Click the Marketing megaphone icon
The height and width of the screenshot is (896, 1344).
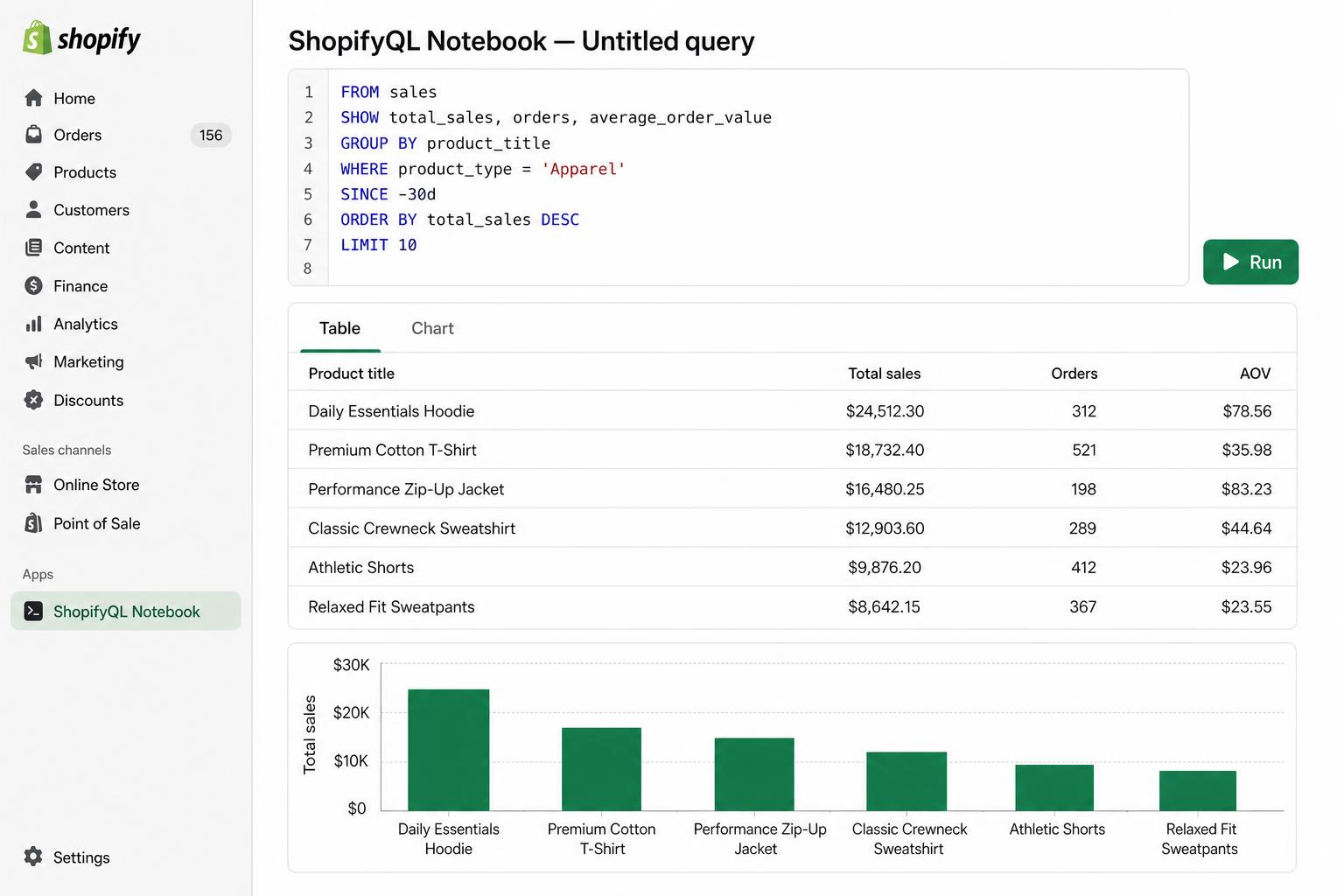click(x=34, y=361)
